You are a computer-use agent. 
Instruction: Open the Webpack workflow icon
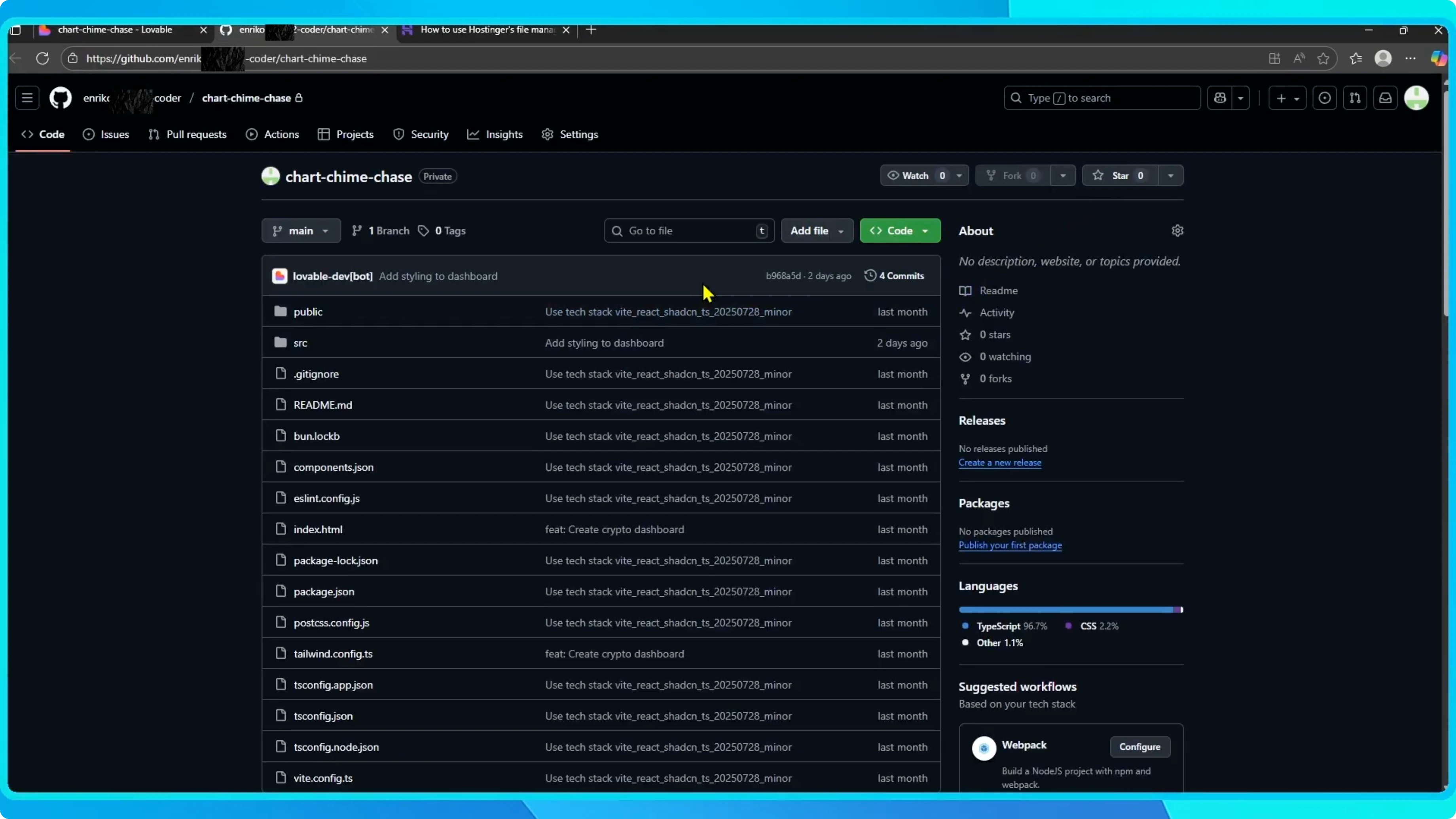pyautogui.click(x=984, y=748)
